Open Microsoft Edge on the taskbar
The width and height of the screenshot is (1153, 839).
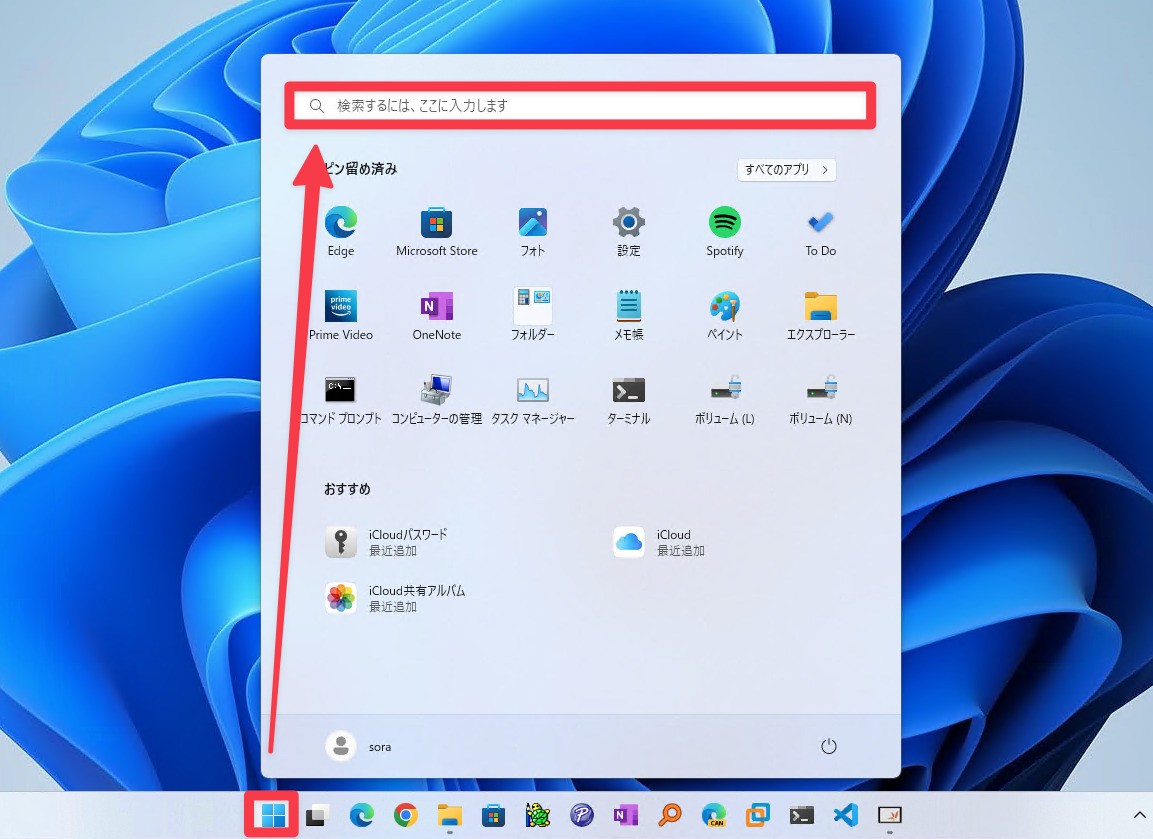click(361, 815)
